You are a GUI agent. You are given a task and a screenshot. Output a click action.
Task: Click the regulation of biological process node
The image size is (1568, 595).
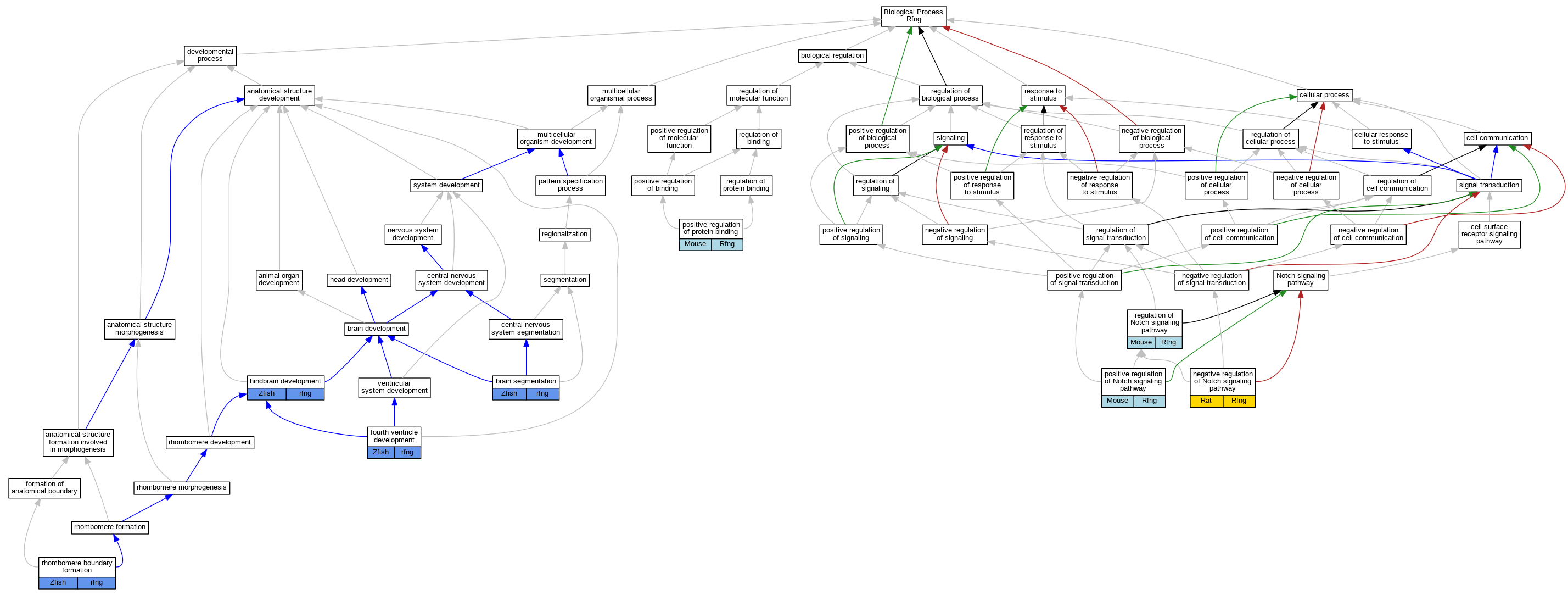pyautogui.click(x=950, y=95)
